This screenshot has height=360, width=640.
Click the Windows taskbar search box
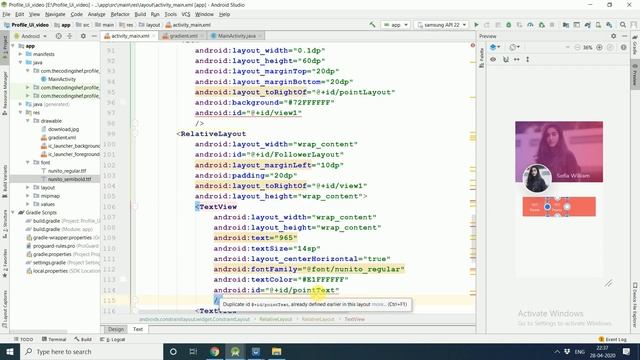[91, 351]
